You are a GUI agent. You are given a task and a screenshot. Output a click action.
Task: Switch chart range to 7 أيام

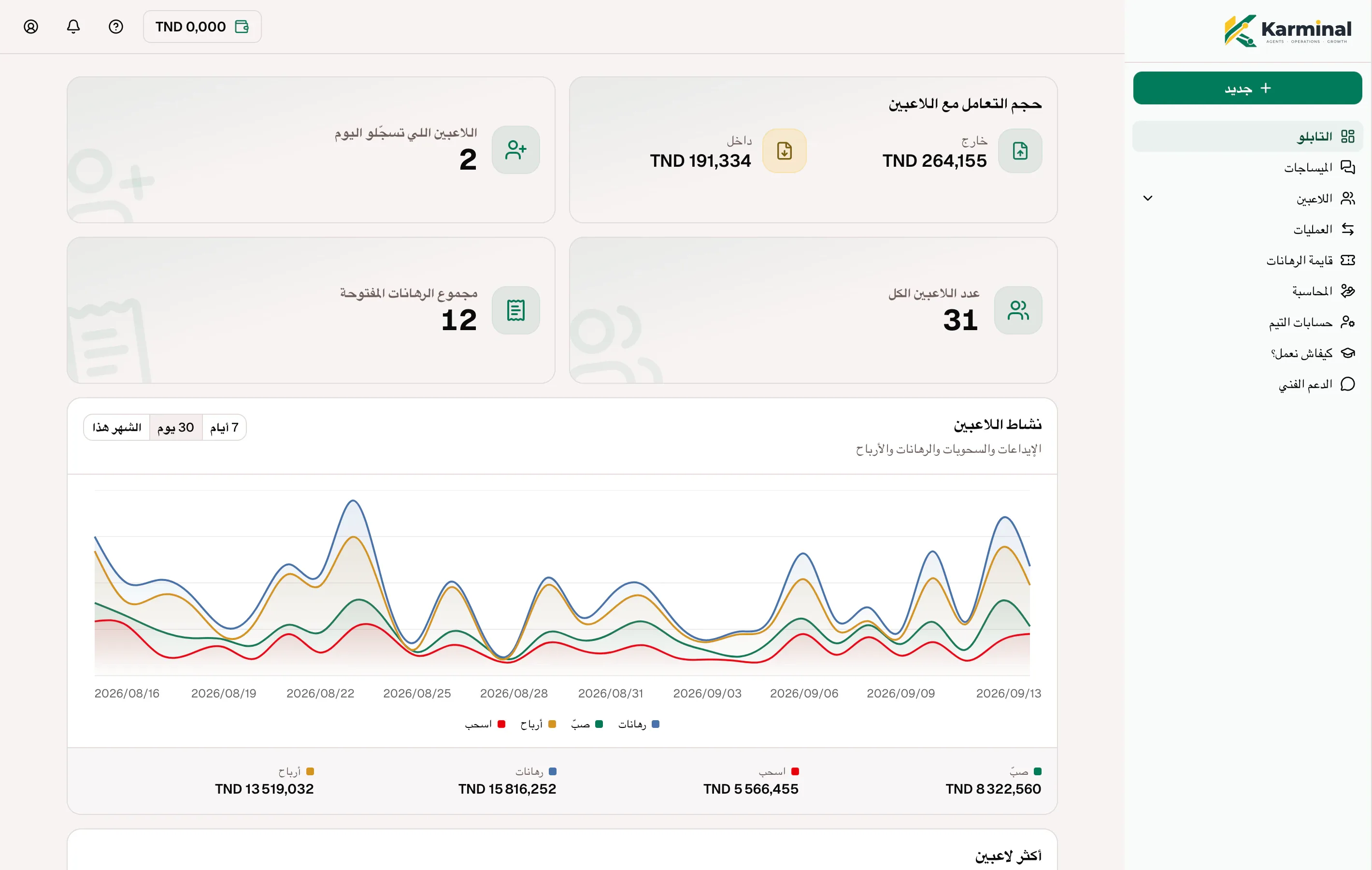225,427
